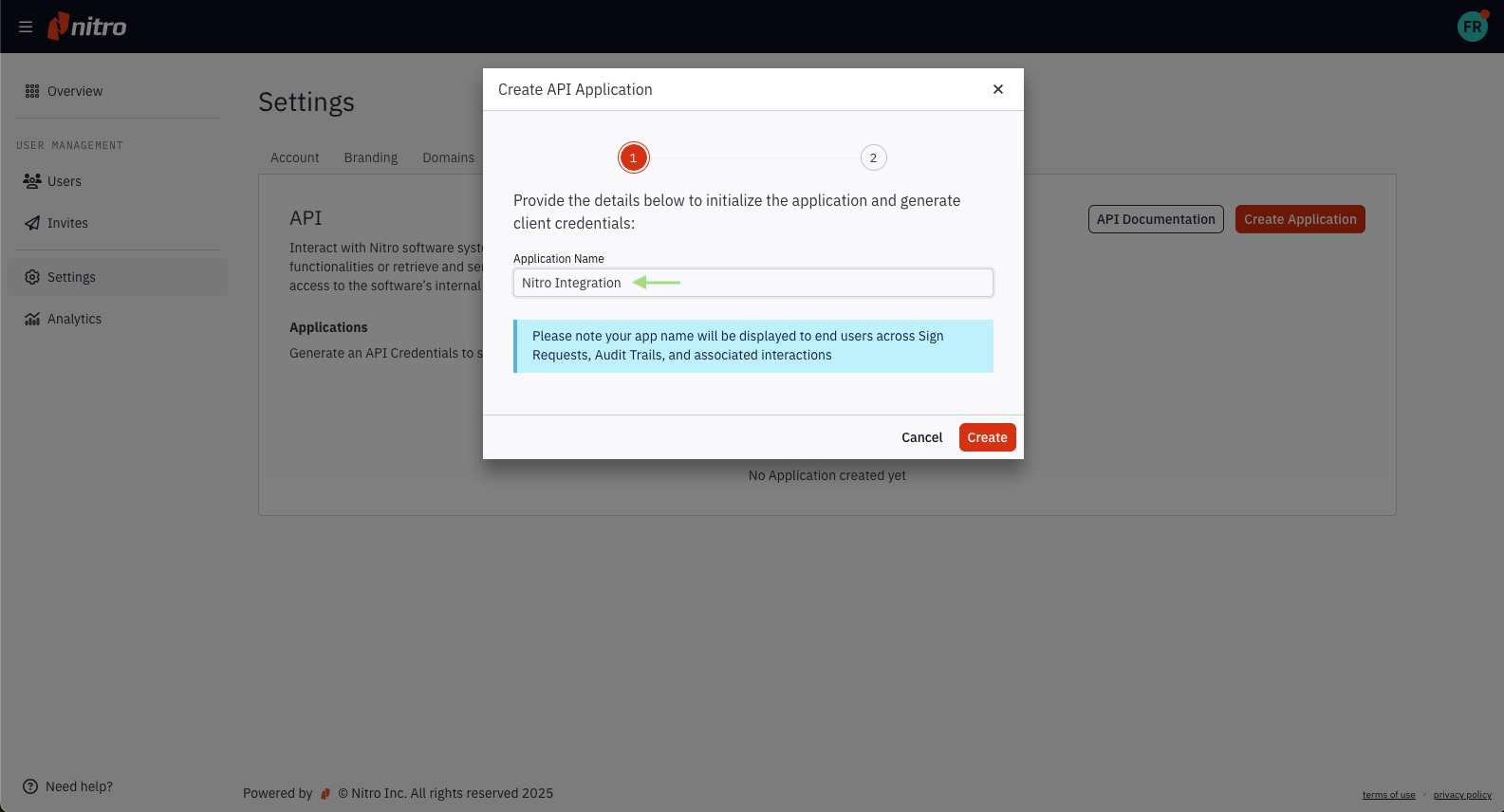Image resolution: width=1504 pixels, height=812 pixels.
Task: Cancel the API application dialog
Action: tap(922, 437)
